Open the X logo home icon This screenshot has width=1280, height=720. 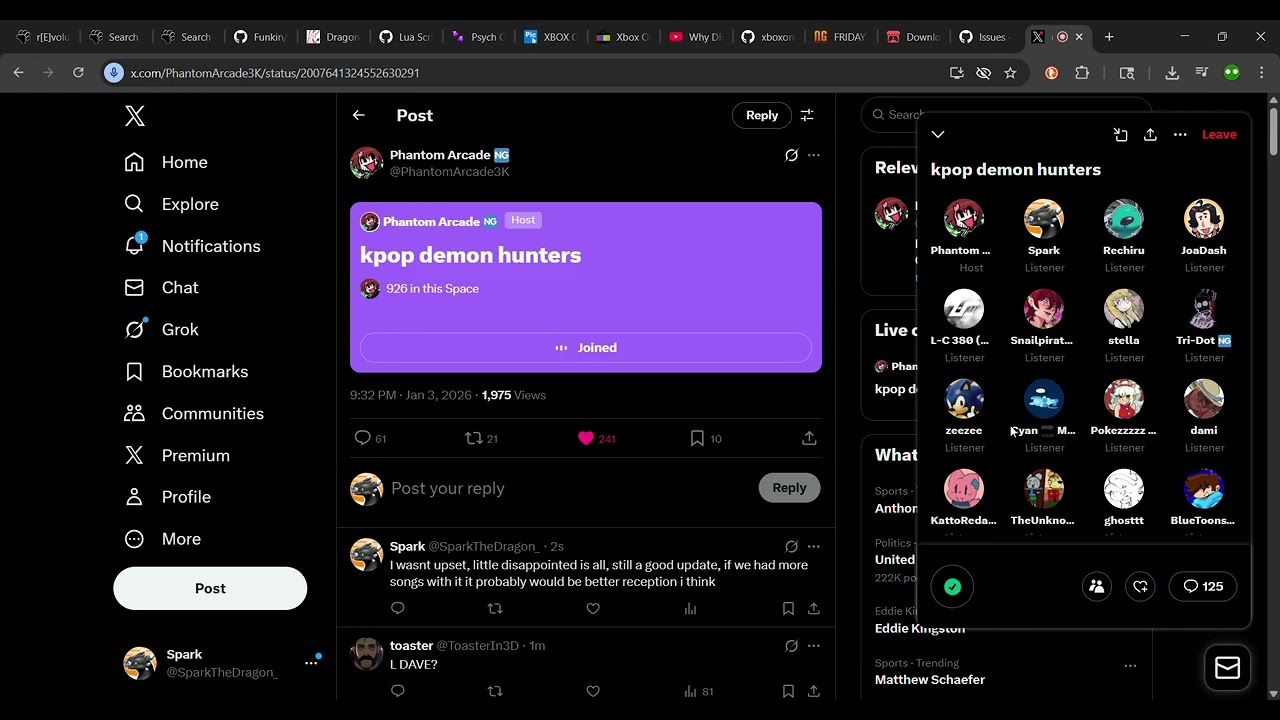135,116
